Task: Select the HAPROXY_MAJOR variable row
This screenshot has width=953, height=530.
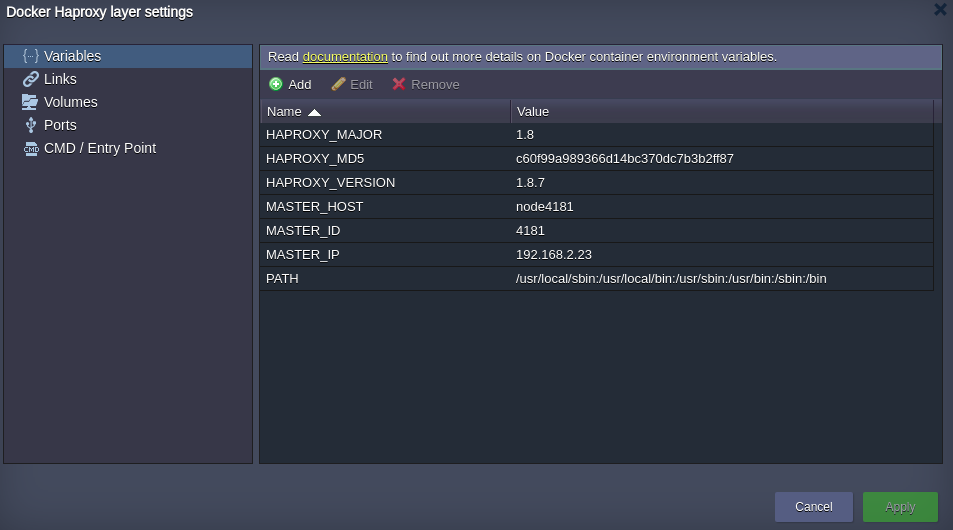Action: [x=597, y=135]
